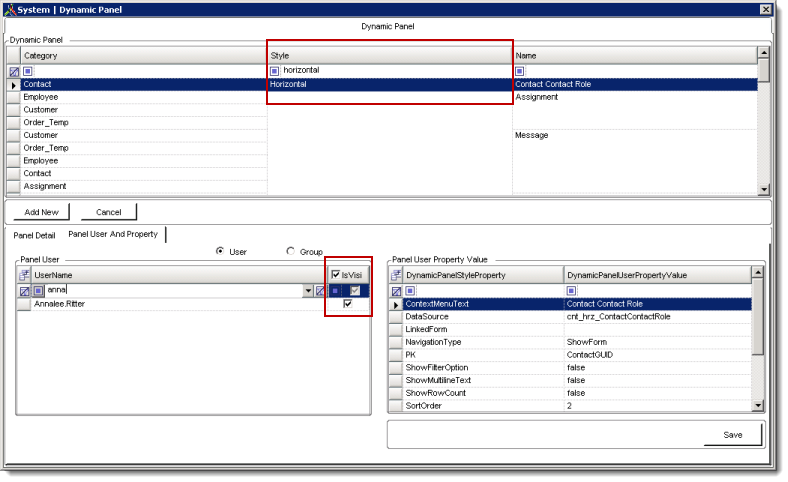Select the Group radio button
Viewport: 788px width, 482px height.
coord(291,252)
